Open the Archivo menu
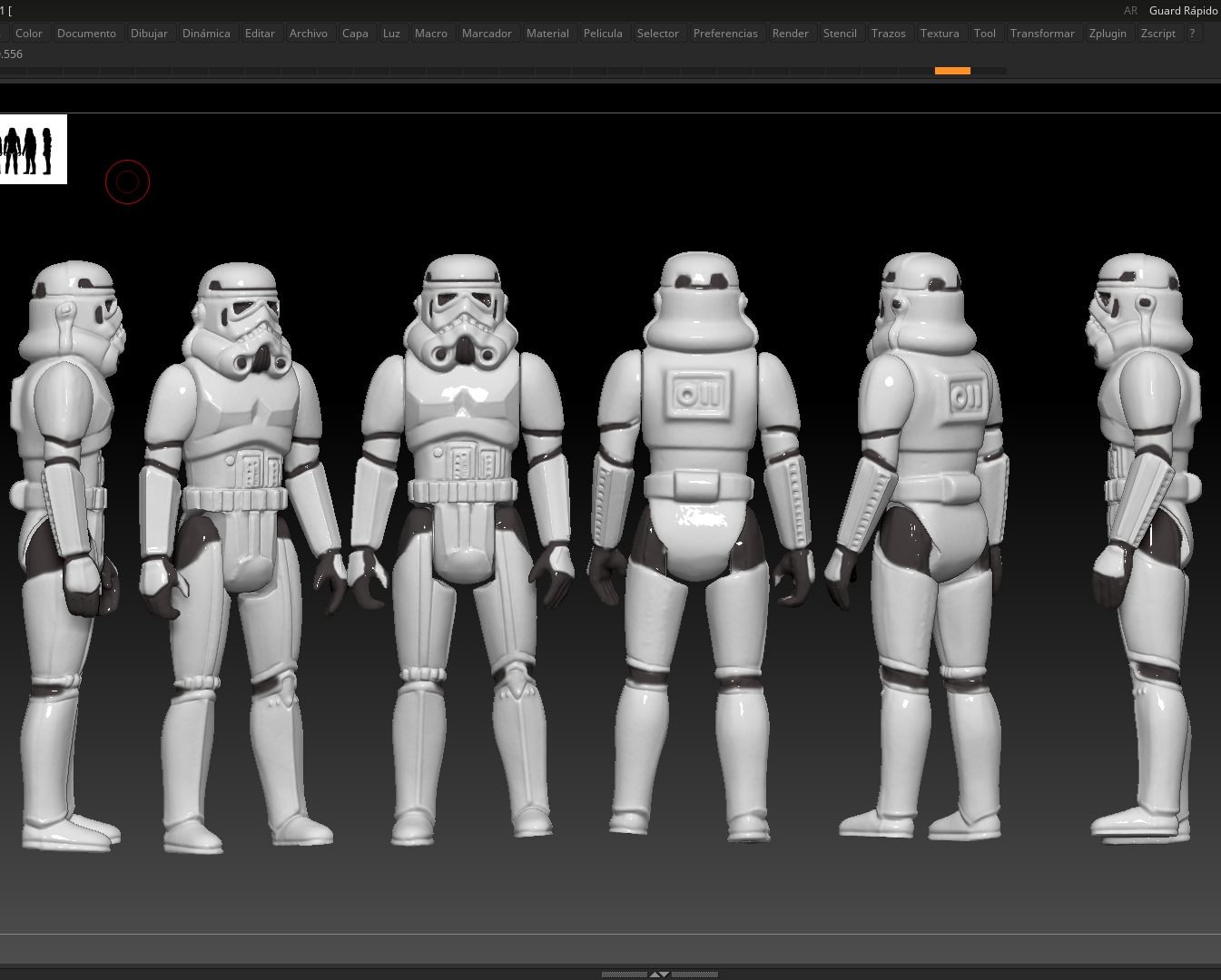Screen dimensions: 1221x980 (x=308, y=34)
